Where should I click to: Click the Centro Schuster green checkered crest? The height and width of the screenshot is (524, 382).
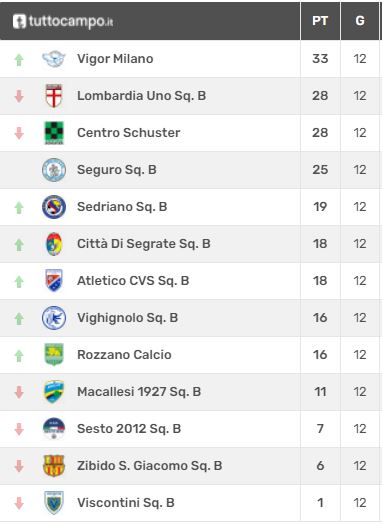pos(54,133)
